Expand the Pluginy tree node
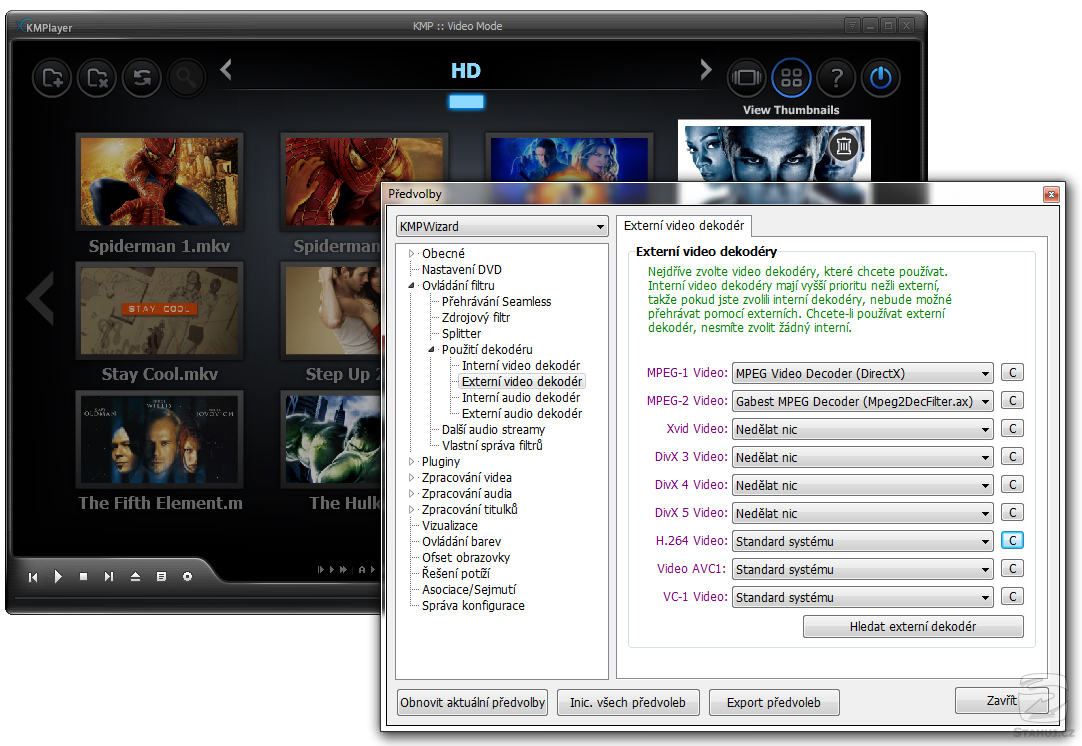The width and height of the screenshot is (1082, 746). point(411,461)
